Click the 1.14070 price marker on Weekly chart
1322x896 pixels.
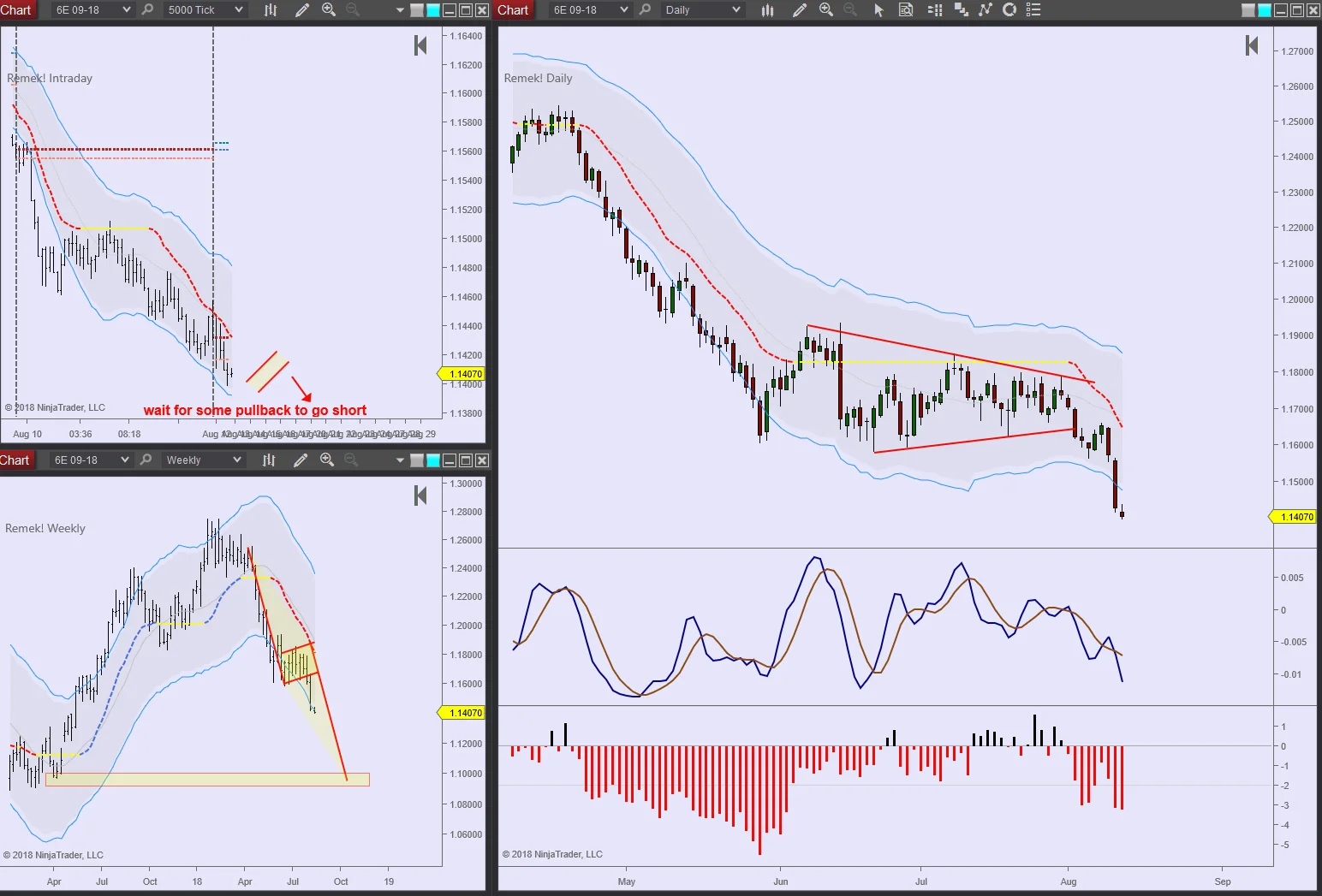coord(462,713)
